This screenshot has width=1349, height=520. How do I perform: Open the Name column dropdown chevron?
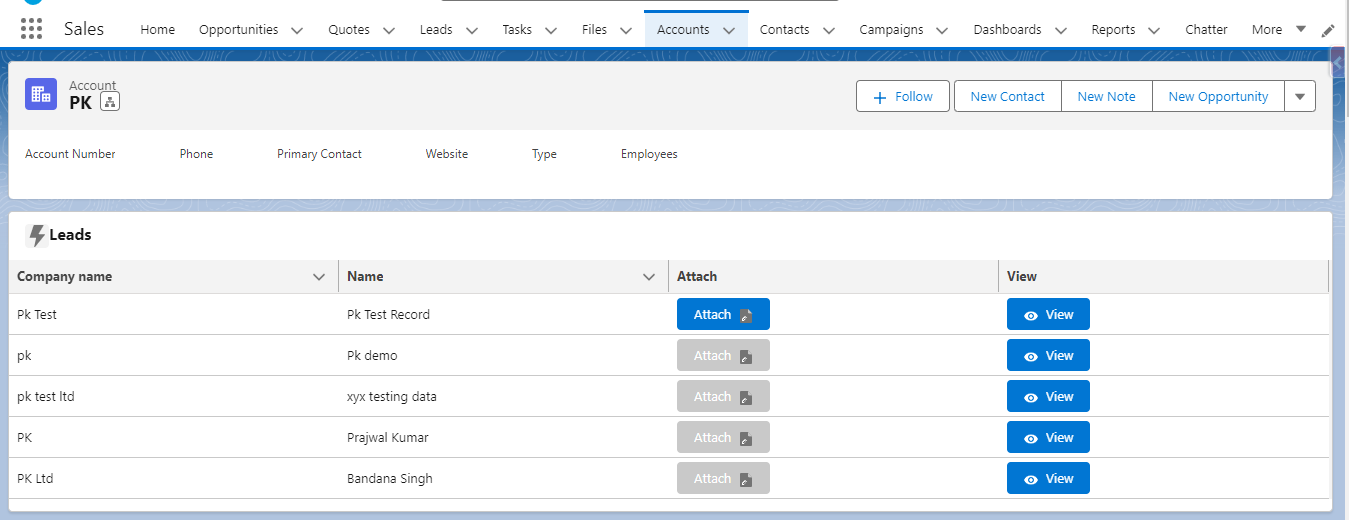(649, 277)
